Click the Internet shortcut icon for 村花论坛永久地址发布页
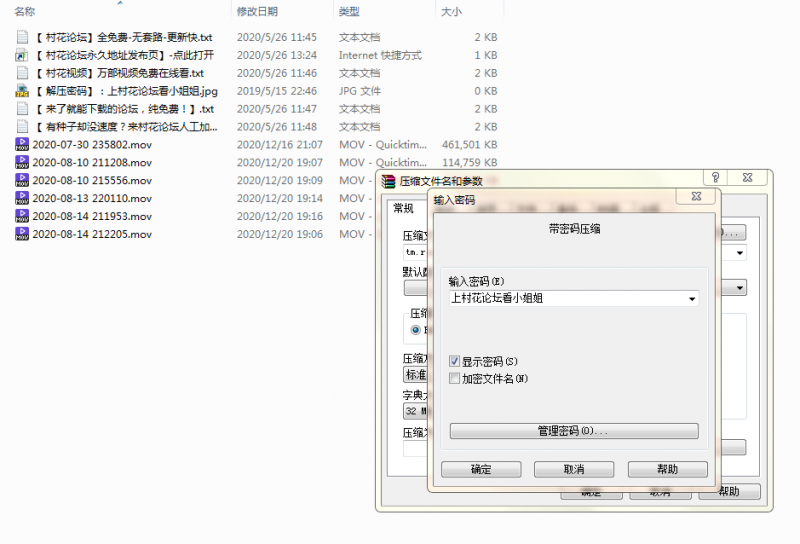Image resolution: width=800 pixels, height=544 pixels. tap(22, 55)
